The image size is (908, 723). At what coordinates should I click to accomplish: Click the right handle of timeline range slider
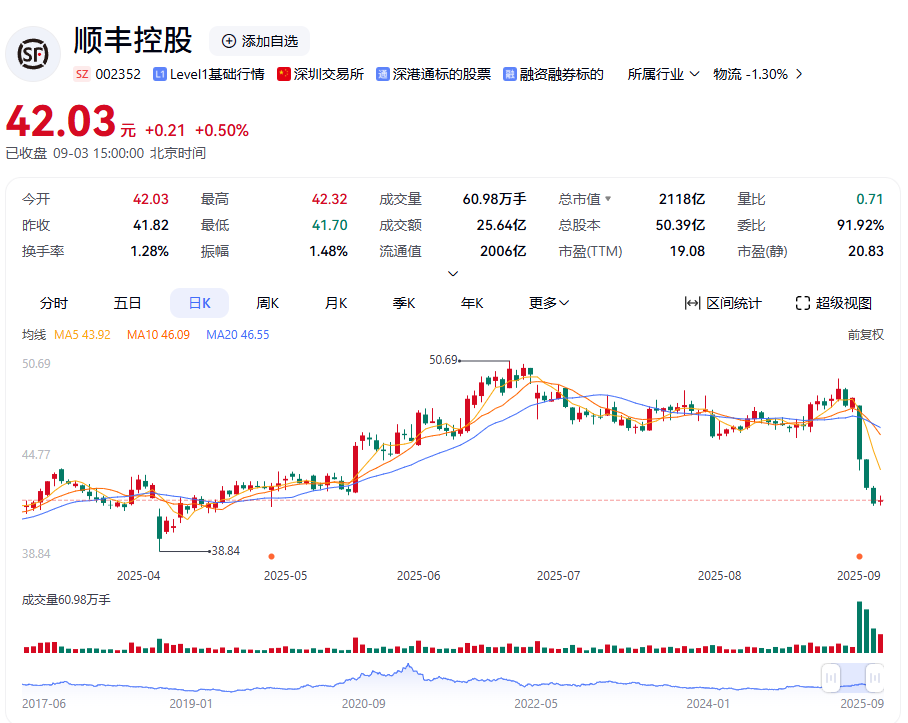(x=874, y=677)
